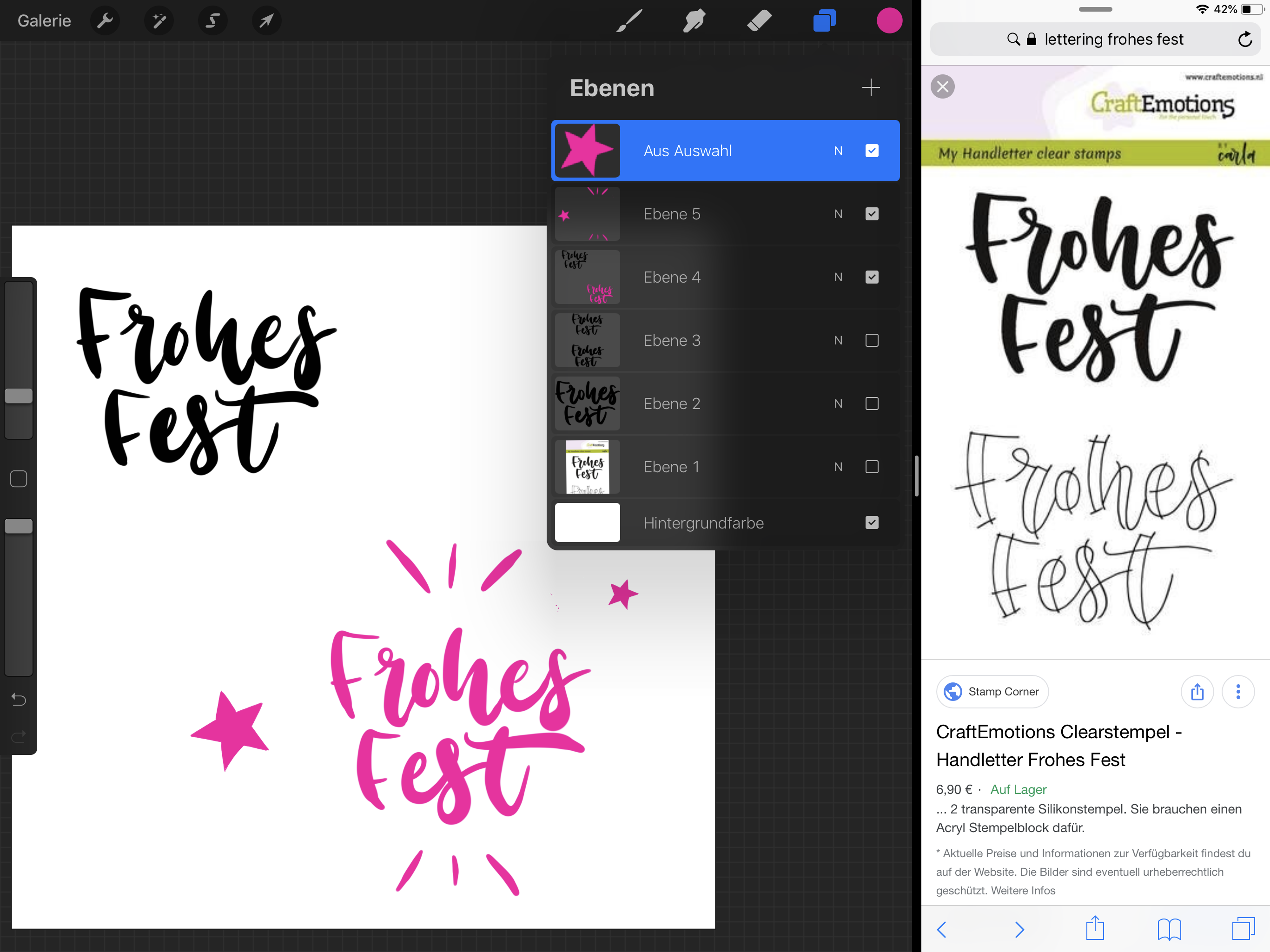Screen dimensions: 1270x952
Task: Open the Stamp Corner source link
Action: click(x=992, y=692)
